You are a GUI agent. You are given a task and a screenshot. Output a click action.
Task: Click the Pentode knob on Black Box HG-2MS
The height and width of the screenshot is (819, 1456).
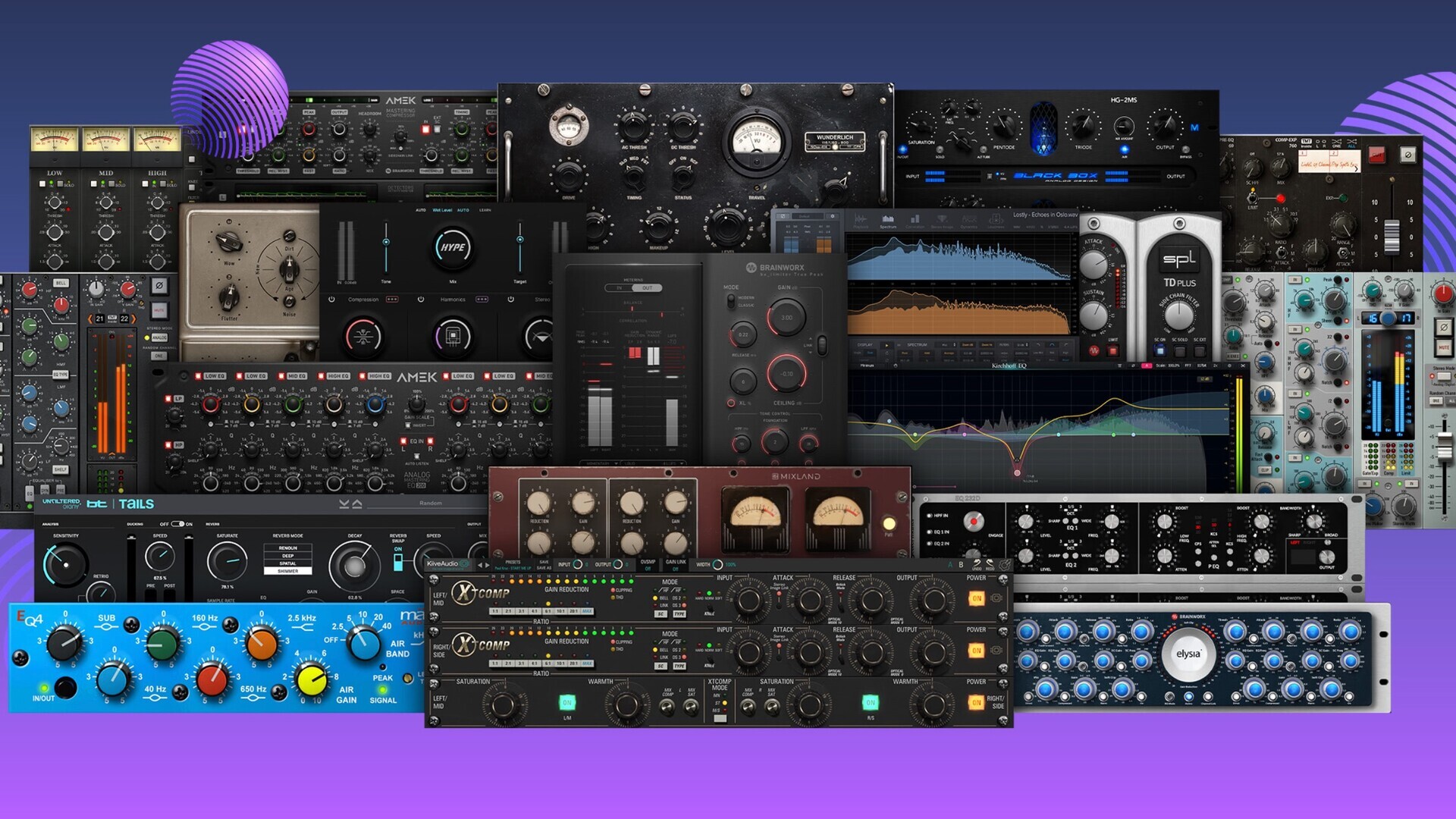click(1005, 125)
